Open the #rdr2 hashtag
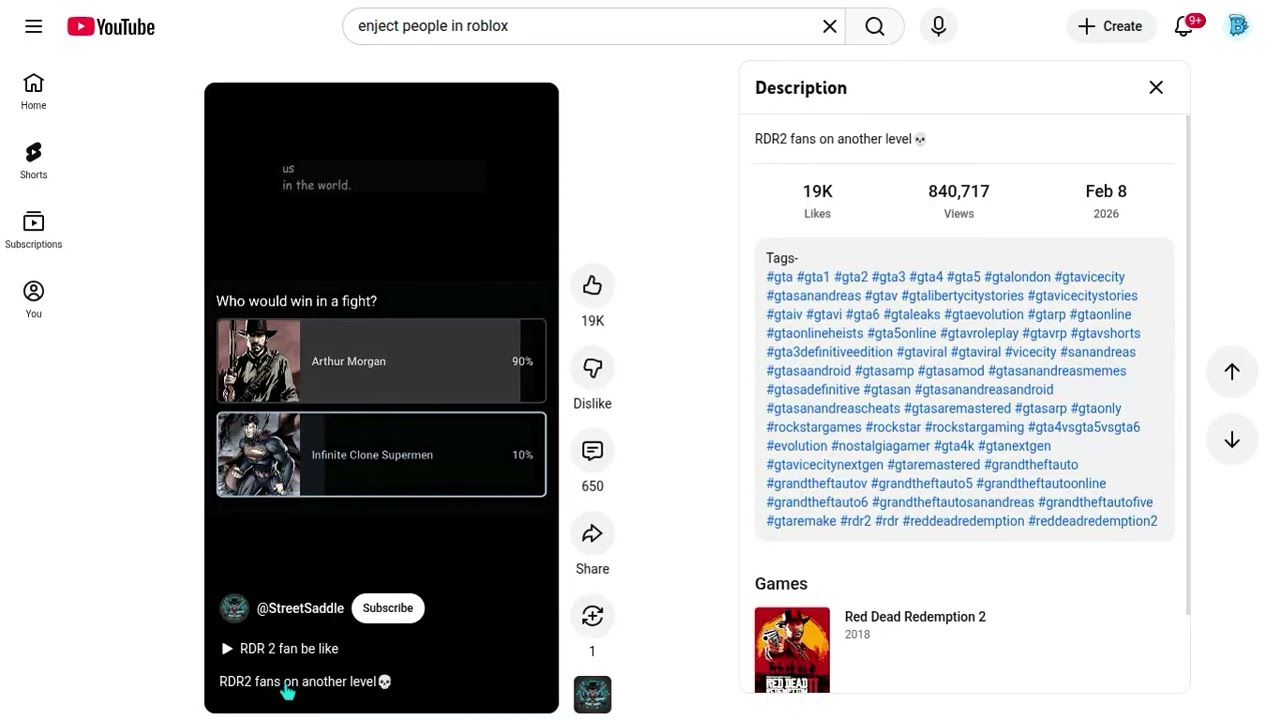The height and width of the screenshot is (720, 1280). pos(855,521)
